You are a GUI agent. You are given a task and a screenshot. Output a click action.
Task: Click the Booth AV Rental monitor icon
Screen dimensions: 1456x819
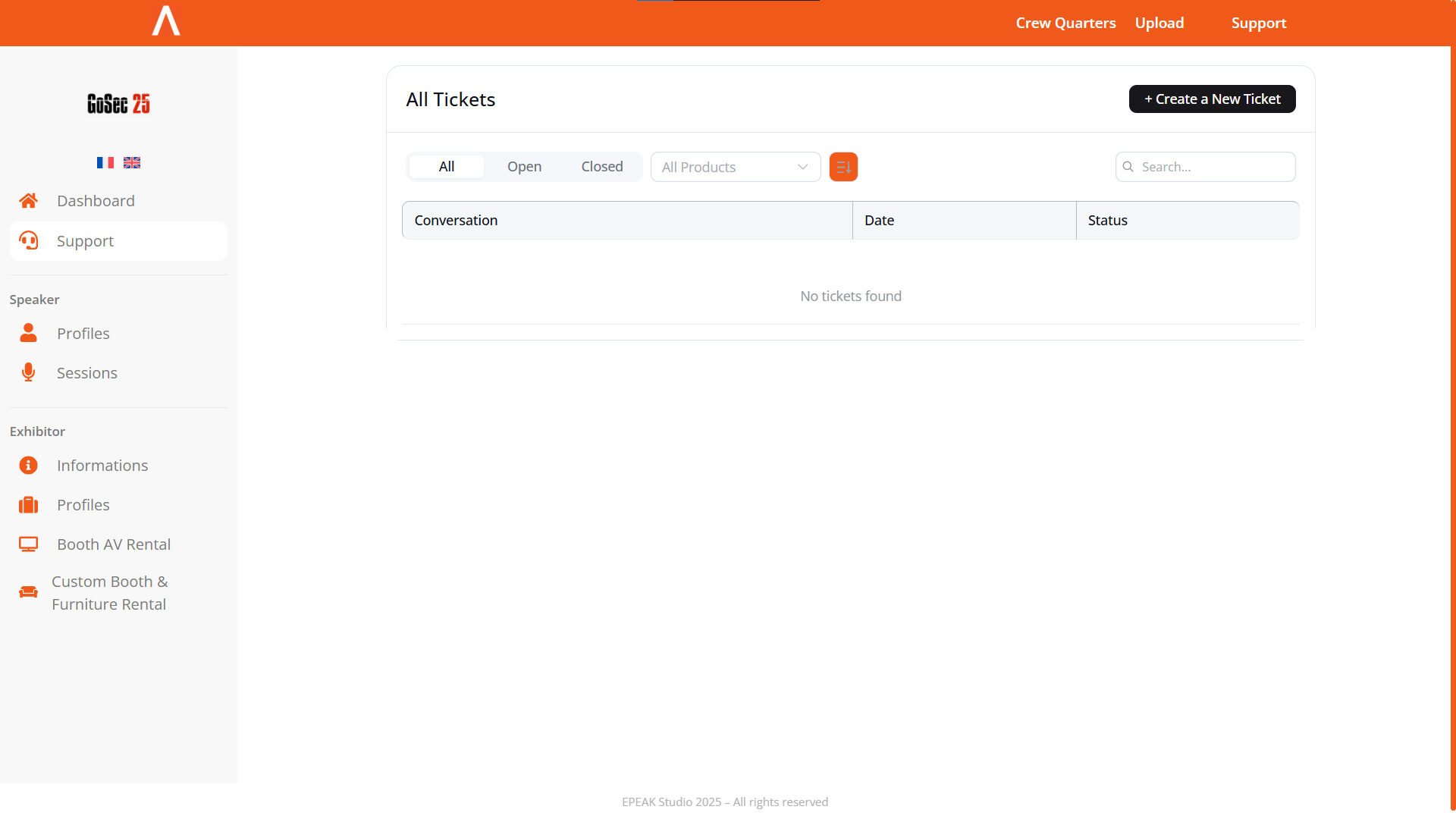[x=28, y=544]
